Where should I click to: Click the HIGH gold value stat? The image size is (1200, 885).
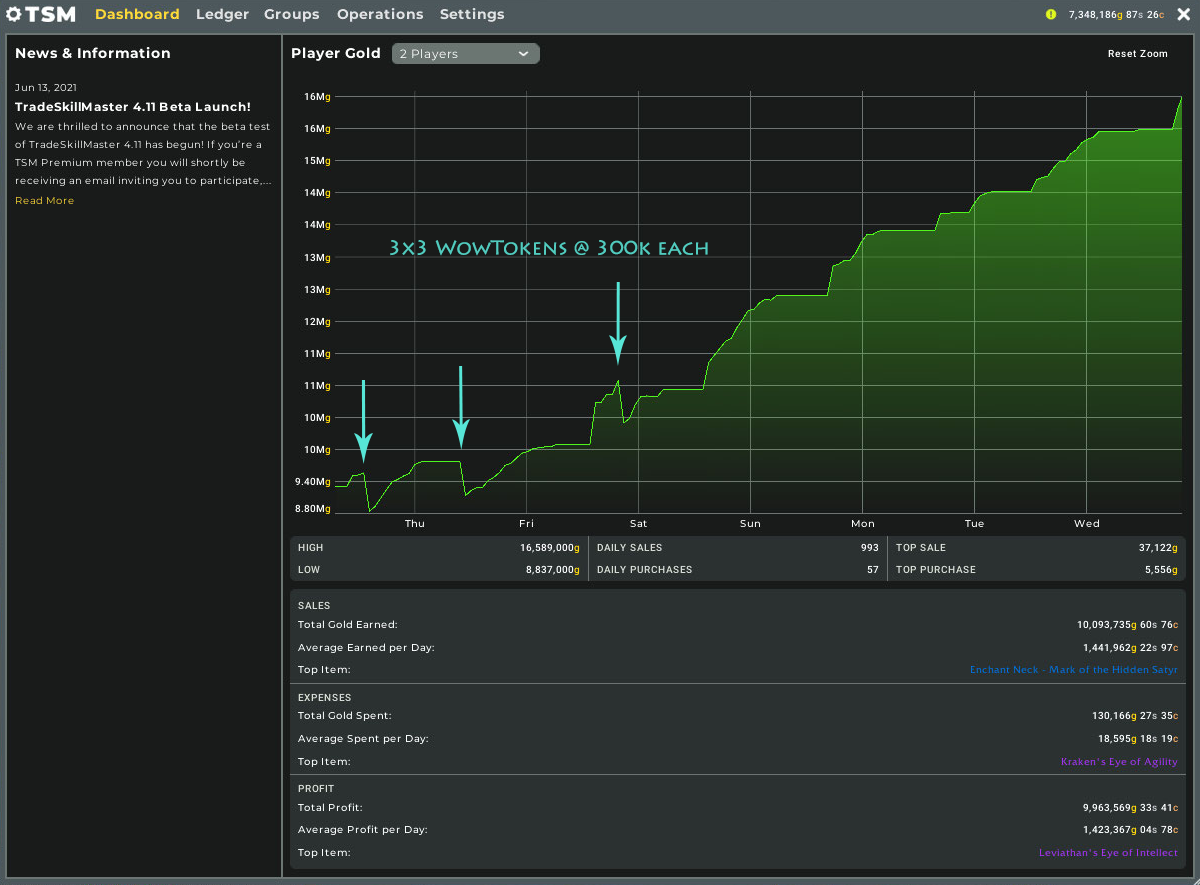coord(549,548)
